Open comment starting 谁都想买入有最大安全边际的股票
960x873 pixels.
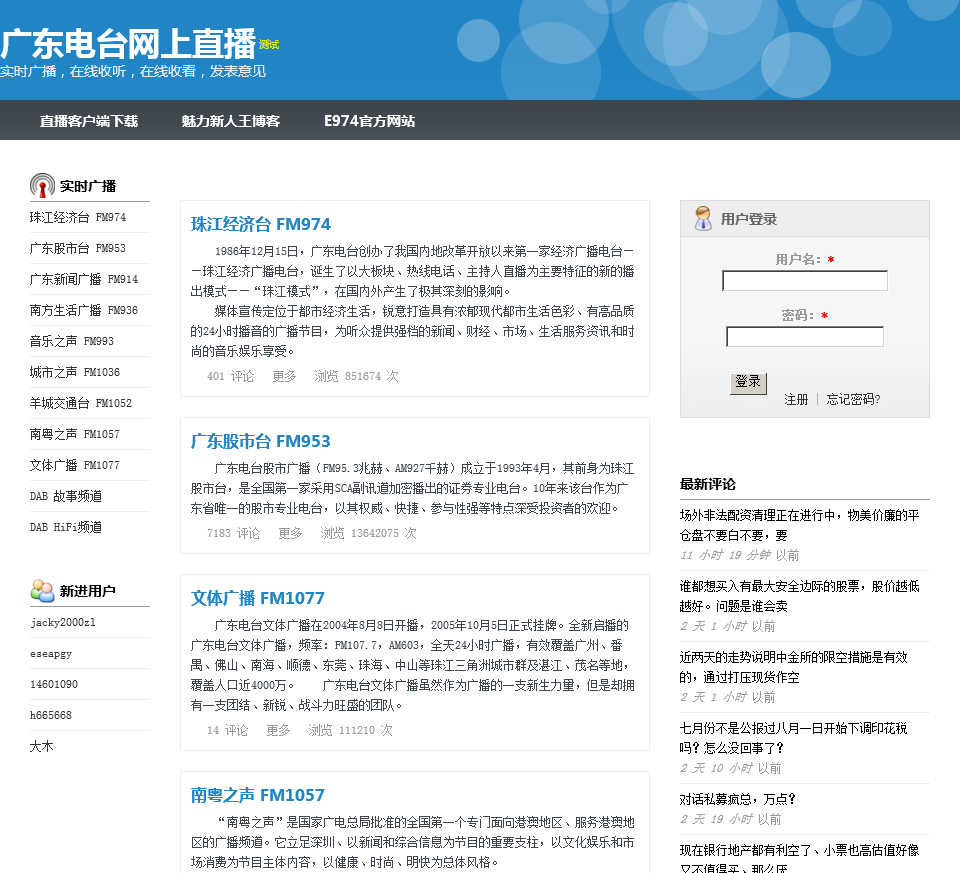tap(799, 596)
